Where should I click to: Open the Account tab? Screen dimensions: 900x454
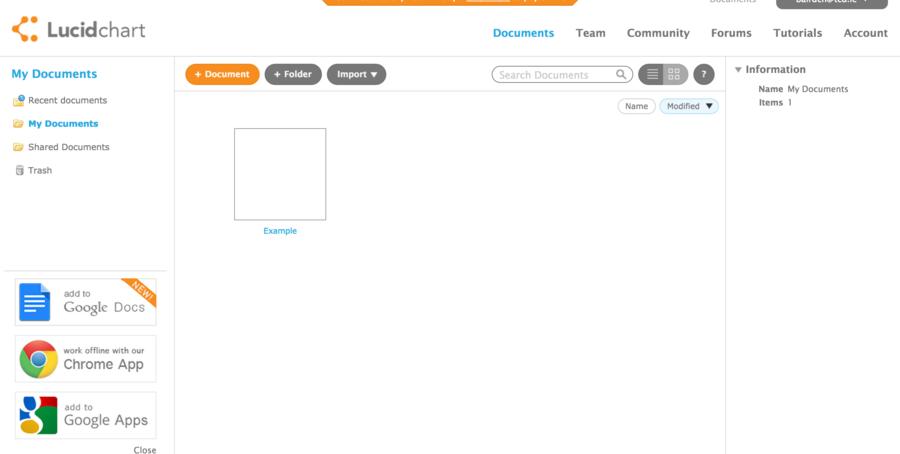[866, 33]
